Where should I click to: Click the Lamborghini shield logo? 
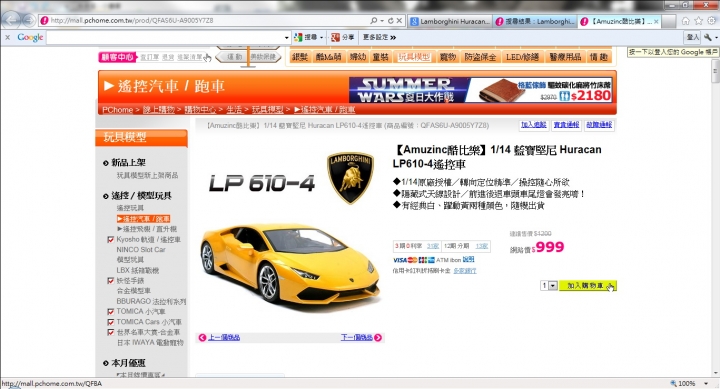350,178
